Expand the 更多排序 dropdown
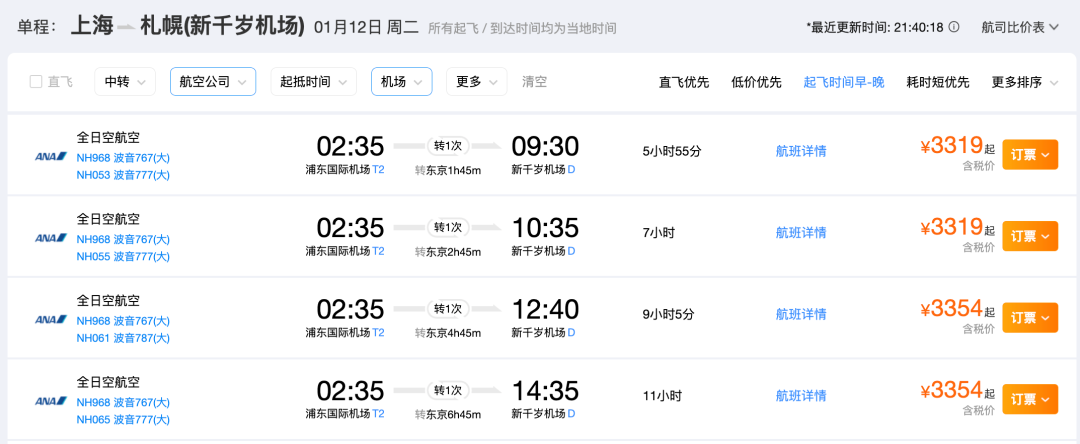Image resolution: width=1080 pixels, height=444 pixels. [x=1025, y=83]
